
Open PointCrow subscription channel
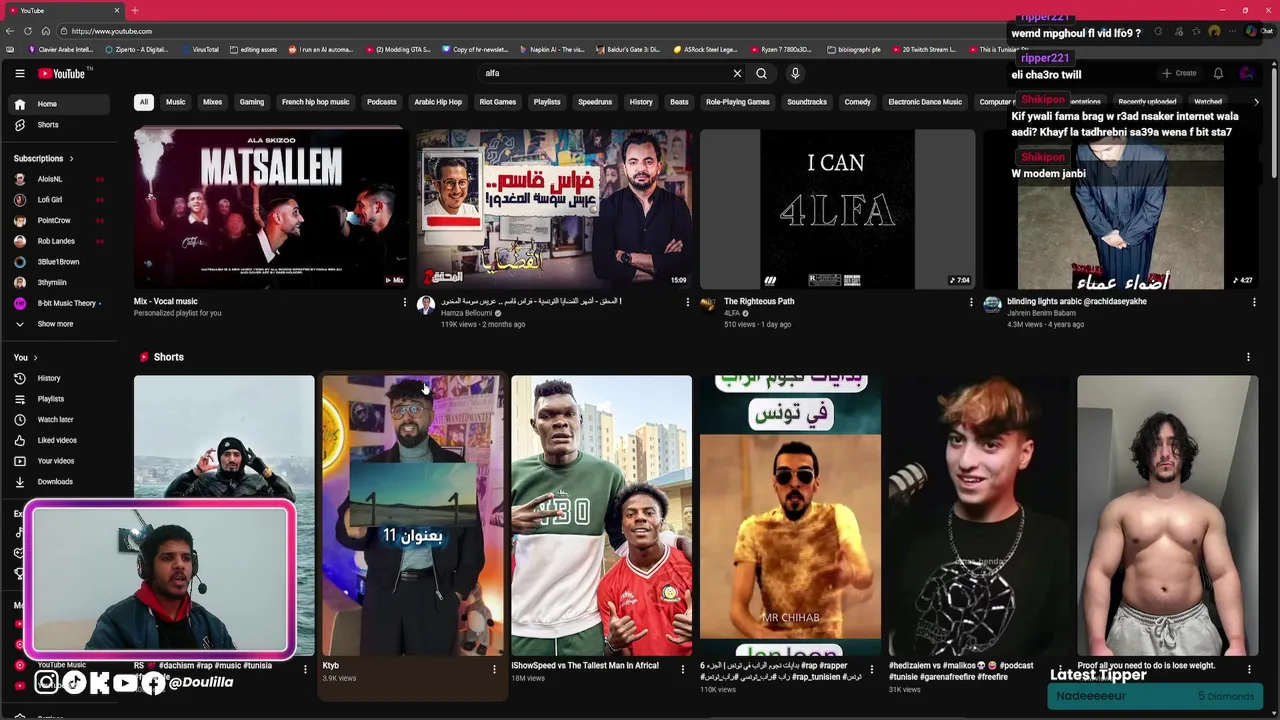click(x=58, y=220)
